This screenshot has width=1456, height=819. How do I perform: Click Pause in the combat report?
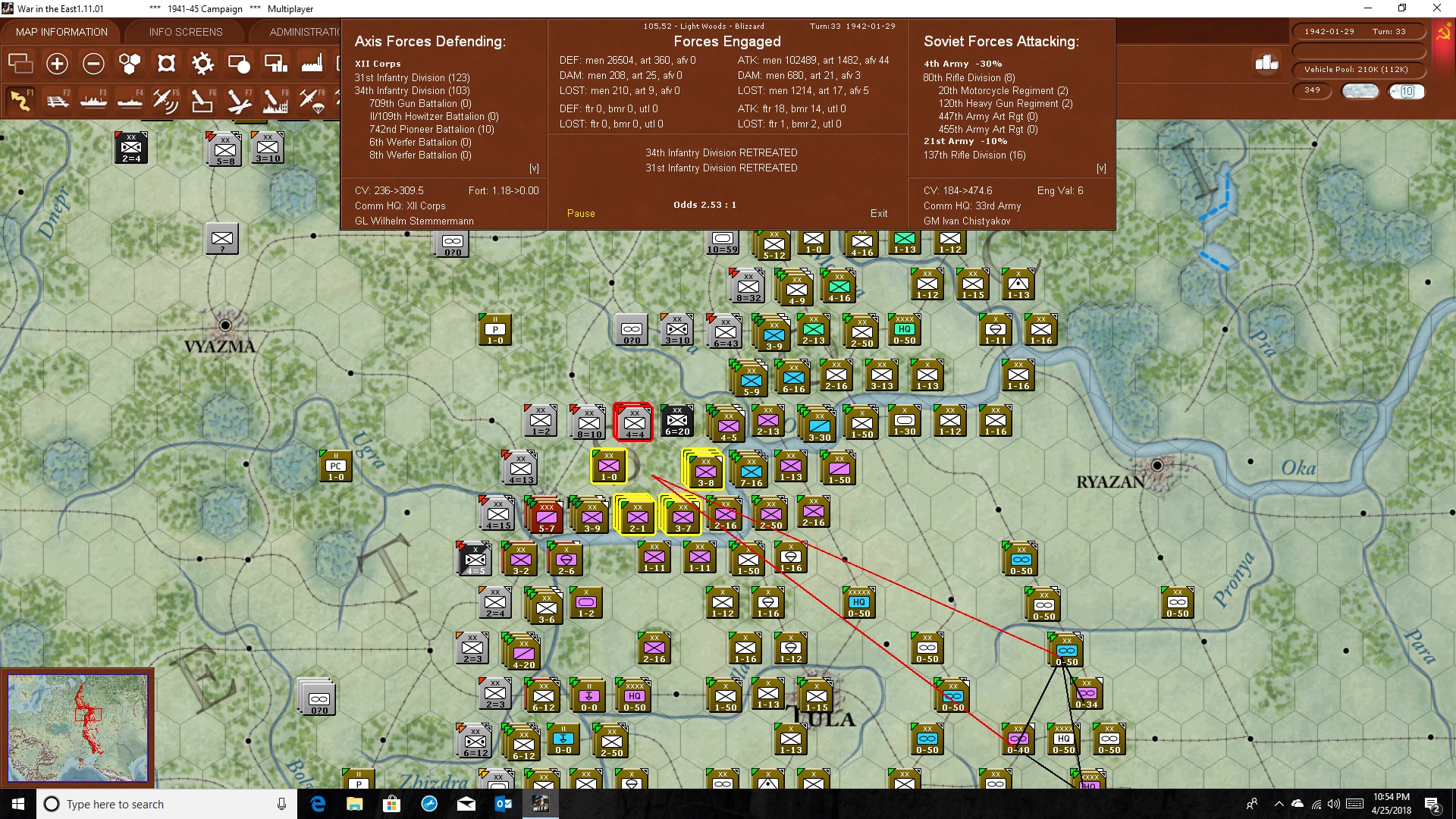(x=581, y=214)
